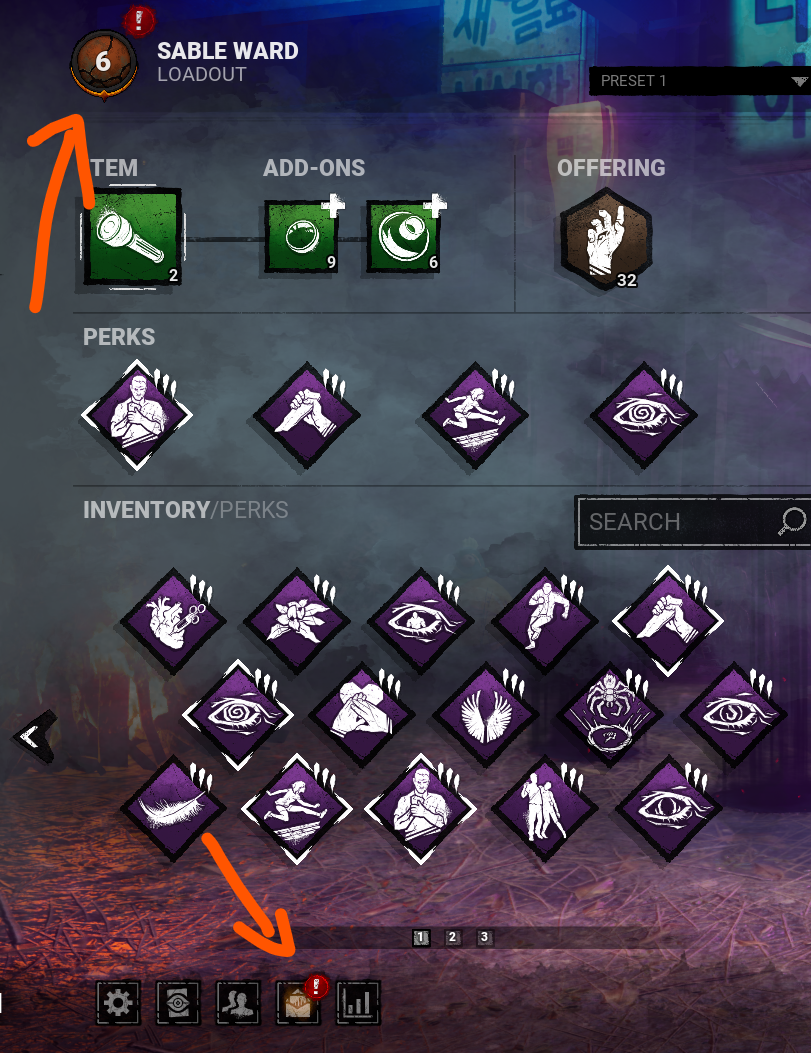Choose the heart with syringe perk
The image size is (811, 1053).
173,619
